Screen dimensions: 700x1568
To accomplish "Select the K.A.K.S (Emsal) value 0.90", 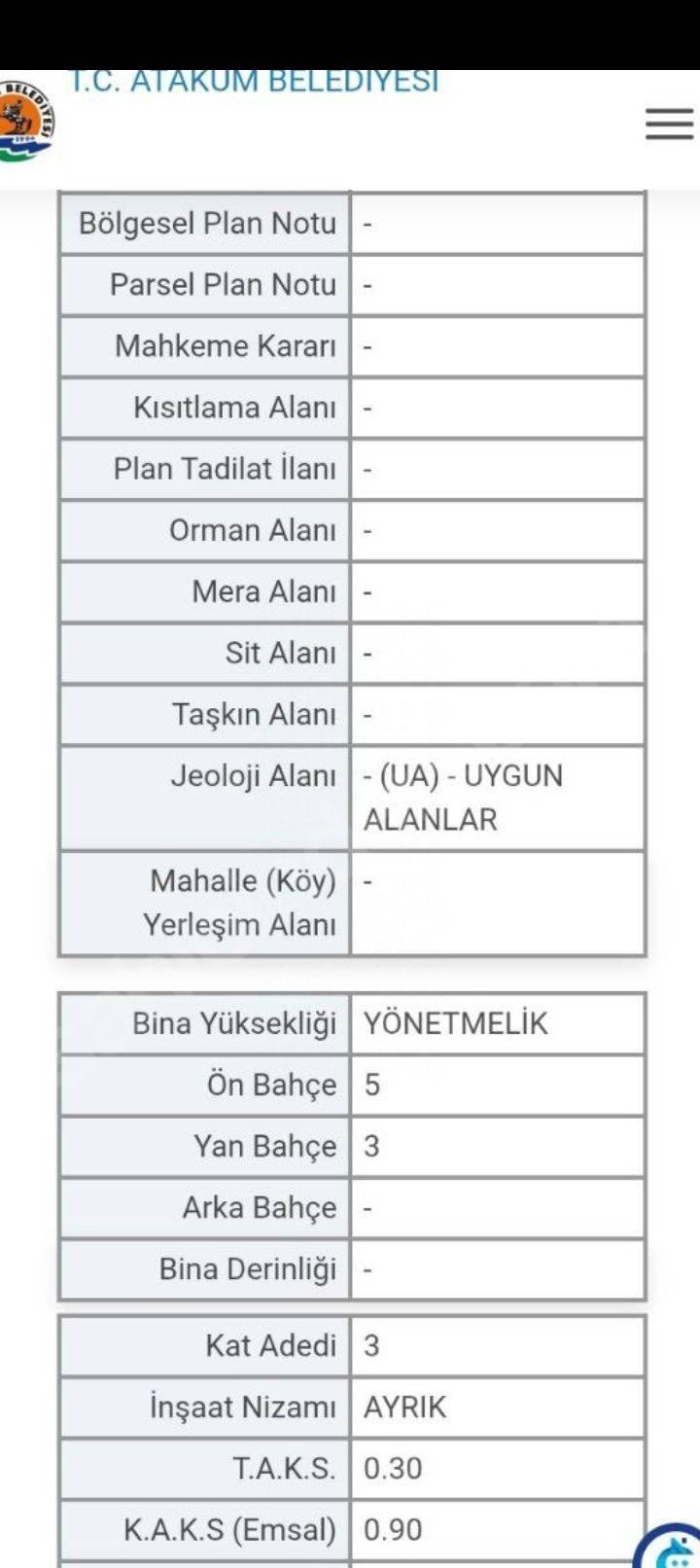I will 393,1530.
